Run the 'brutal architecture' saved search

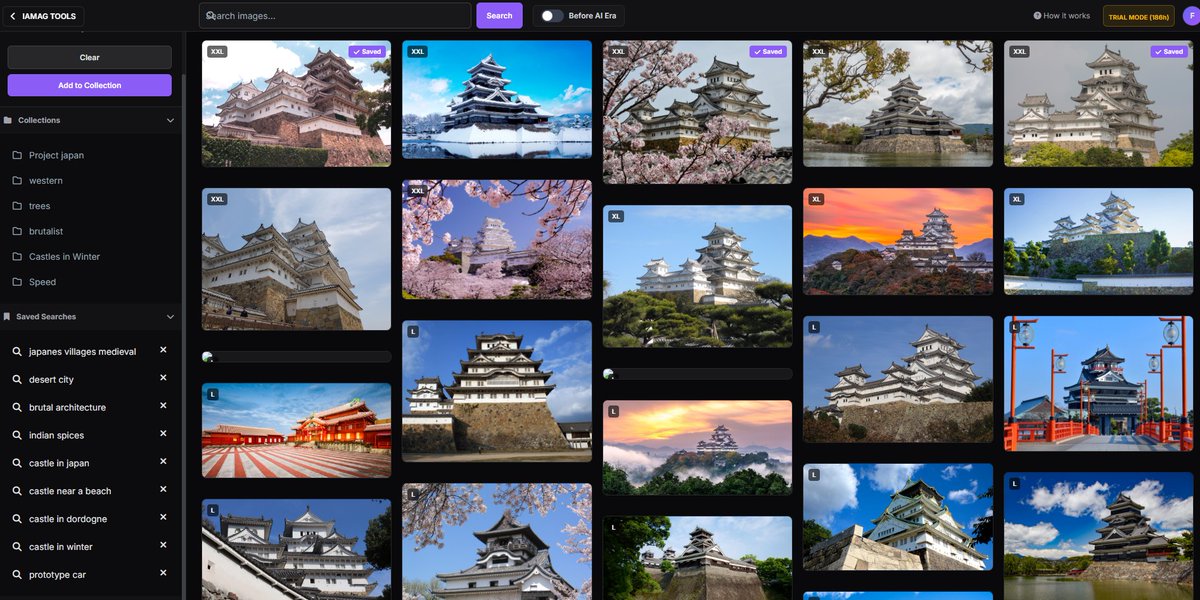(x=67, y=408)
